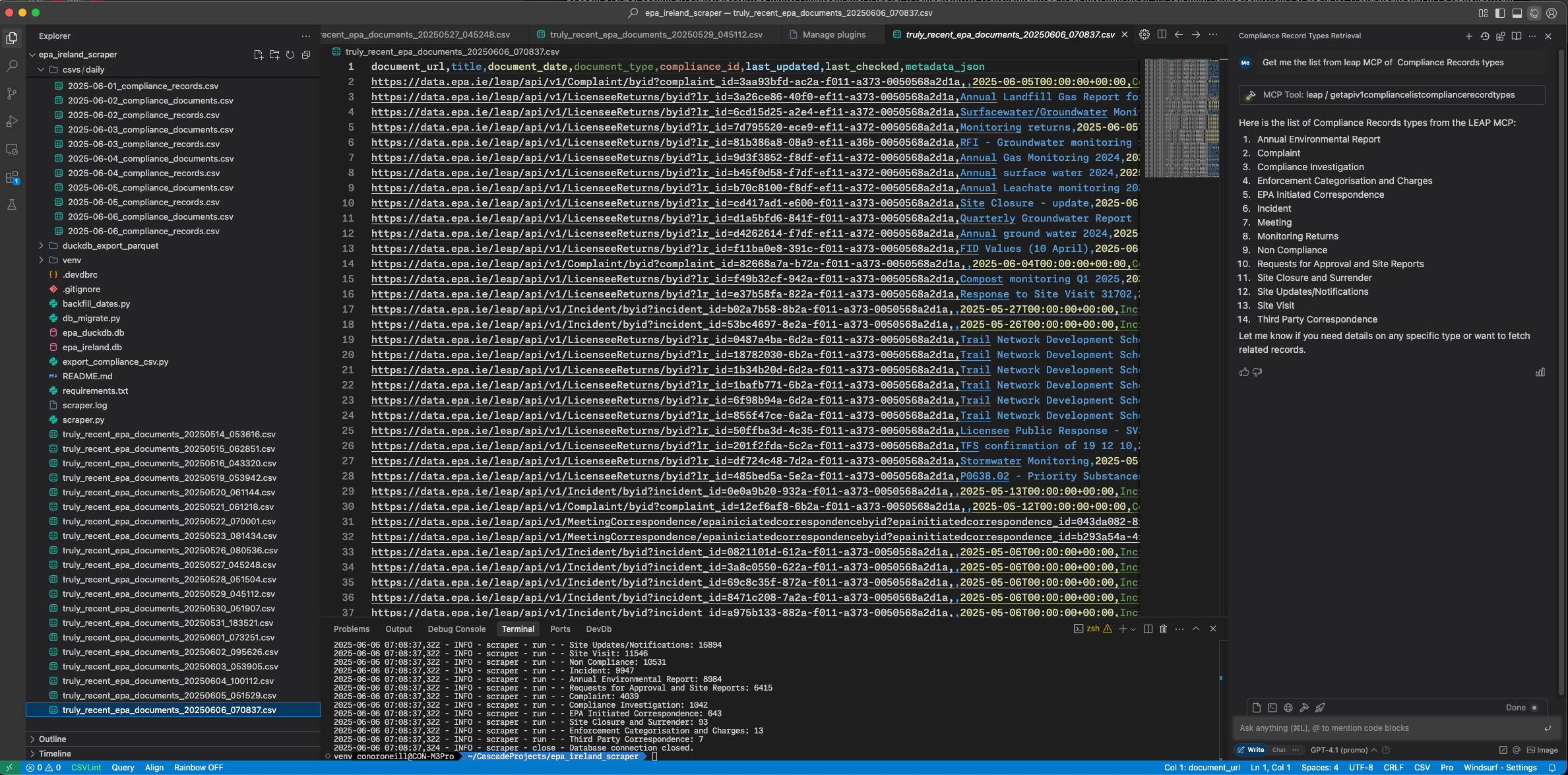The image size is (1568, 775).
Task: Click the thumbs down feedback icon
Action: pyautogui.click(x=1258, y=372)
